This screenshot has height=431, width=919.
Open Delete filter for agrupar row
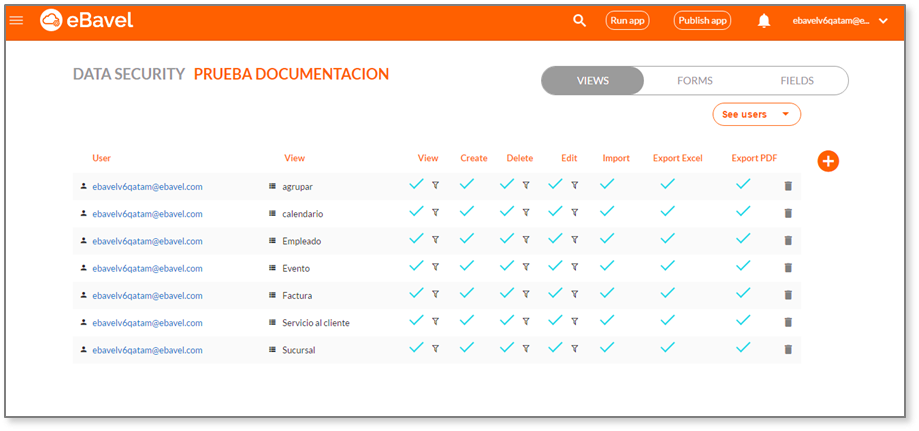[526, 185]
